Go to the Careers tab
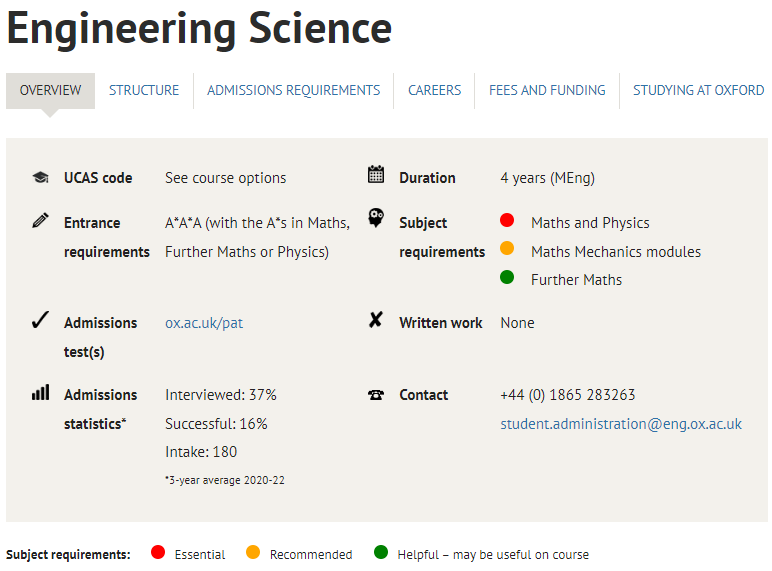The image size is (772, 571). [x=434, y=91]
